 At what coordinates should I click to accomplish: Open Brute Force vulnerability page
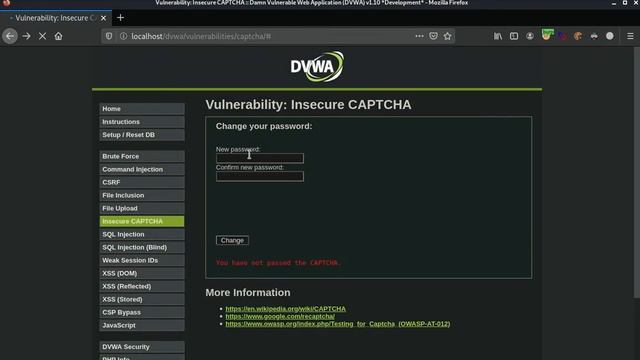tap(142, 156)
